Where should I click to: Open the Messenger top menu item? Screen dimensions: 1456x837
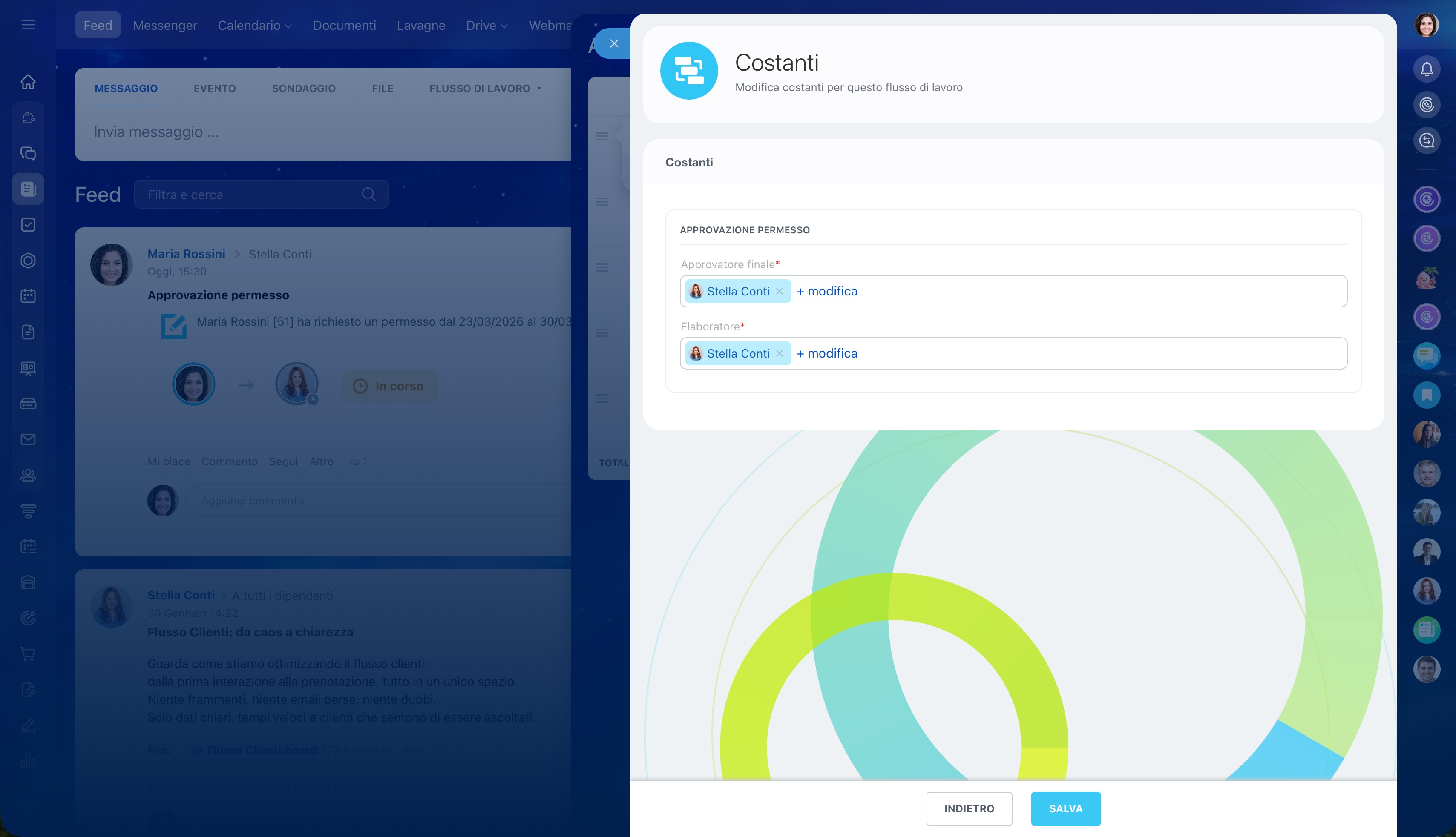click(x=164, y=25)
